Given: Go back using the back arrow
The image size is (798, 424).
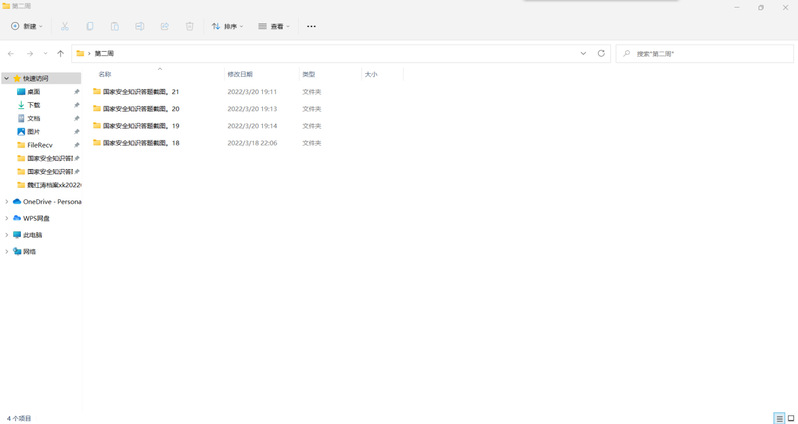Looking at the screenshot, I should tap(11, 53).
